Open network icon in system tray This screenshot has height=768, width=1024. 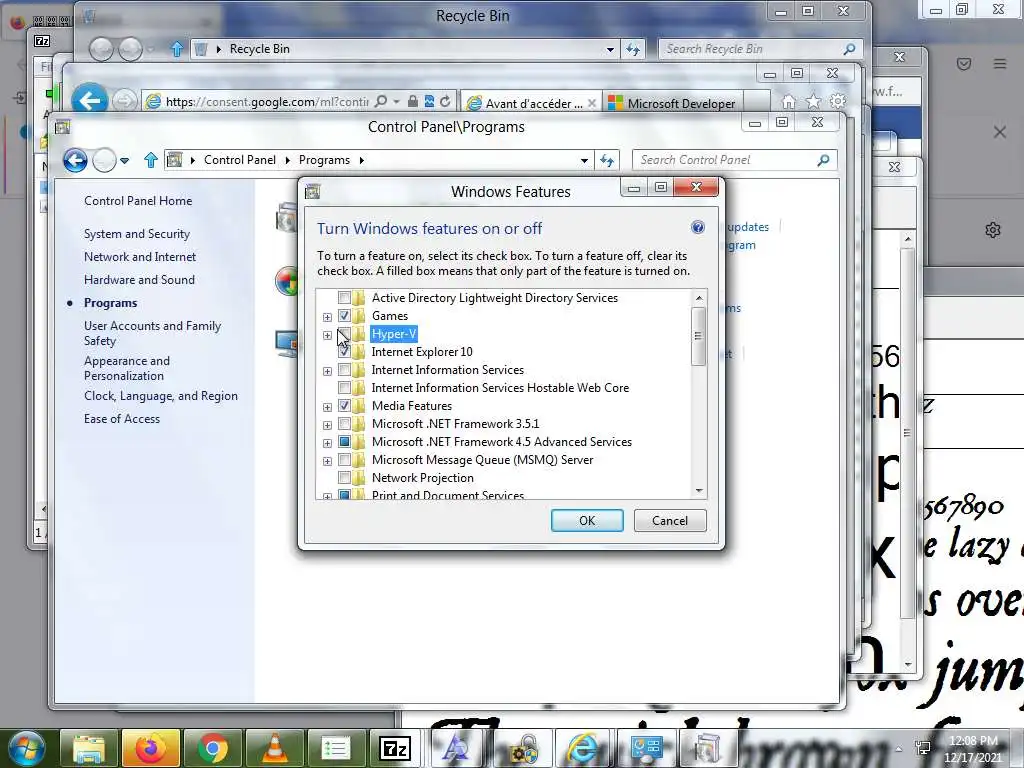pyautogui.click(x=923, y=748)
